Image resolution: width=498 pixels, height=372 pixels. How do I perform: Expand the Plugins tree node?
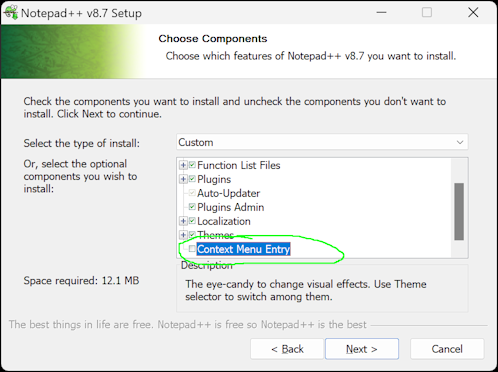tap(183, 179)
